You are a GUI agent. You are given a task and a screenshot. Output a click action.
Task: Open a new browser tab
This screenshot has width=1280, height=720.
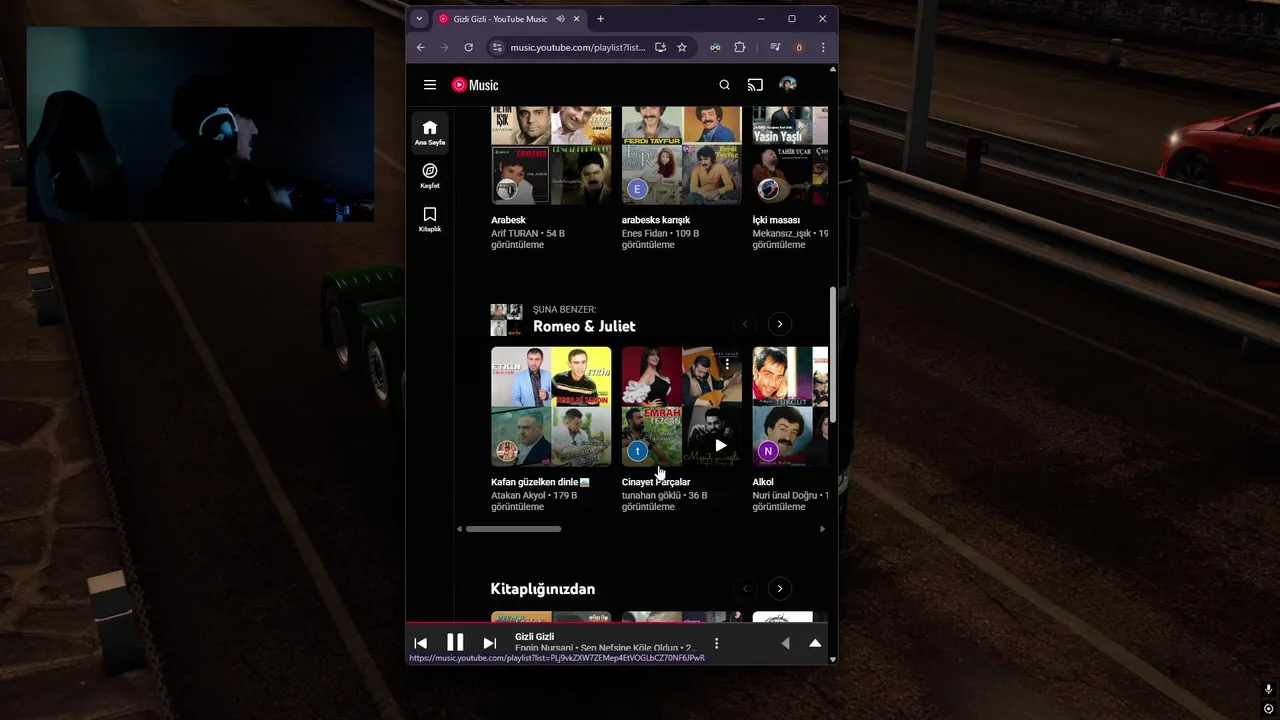(x=600, y=19)
